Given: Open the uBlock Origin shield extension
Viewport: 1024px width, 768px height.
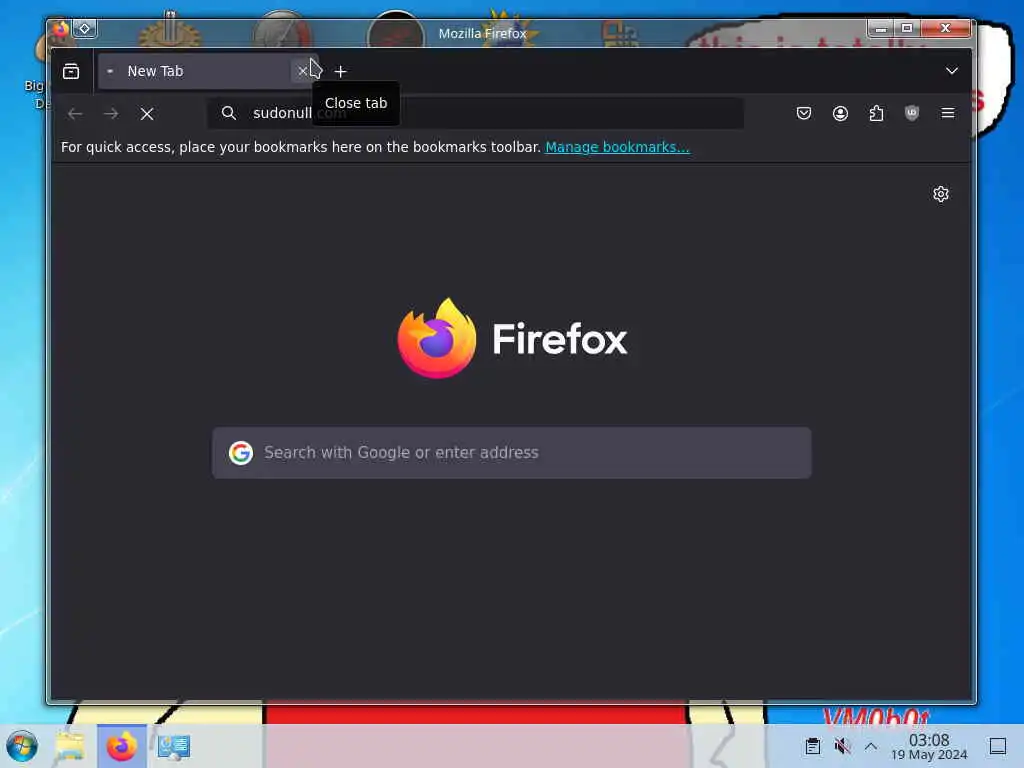Looking at the screenshot, I should point(912,113).
